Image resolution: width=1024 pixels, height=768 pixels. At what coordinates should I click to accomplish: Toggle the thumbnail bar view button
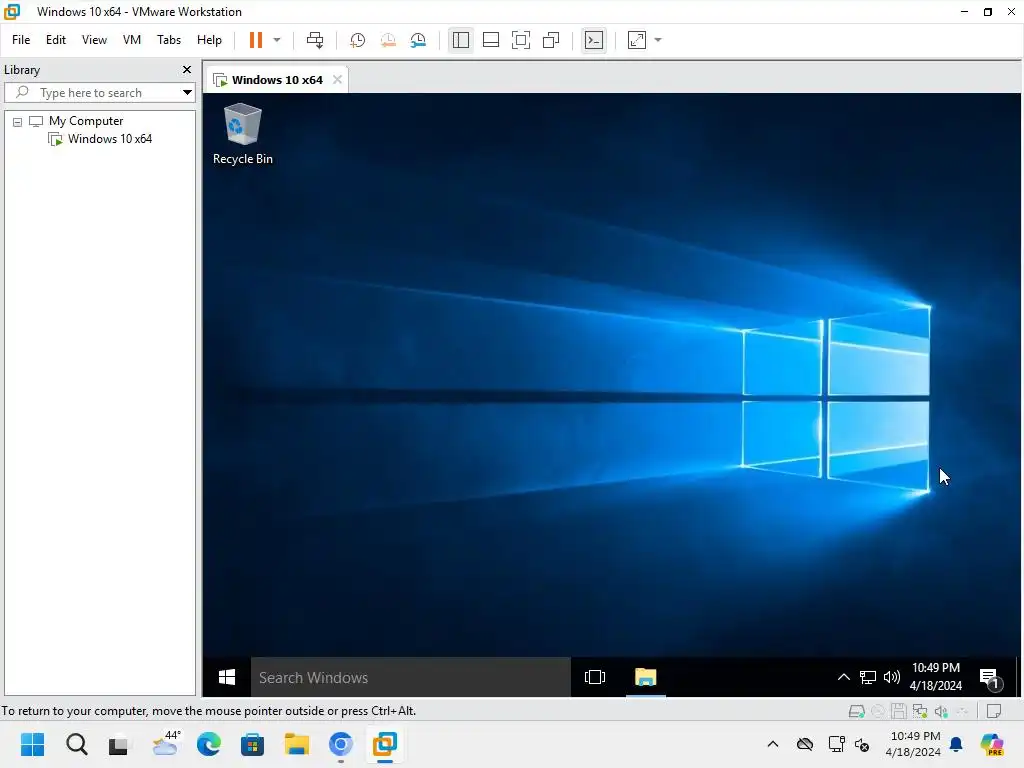tap(490, 40)
